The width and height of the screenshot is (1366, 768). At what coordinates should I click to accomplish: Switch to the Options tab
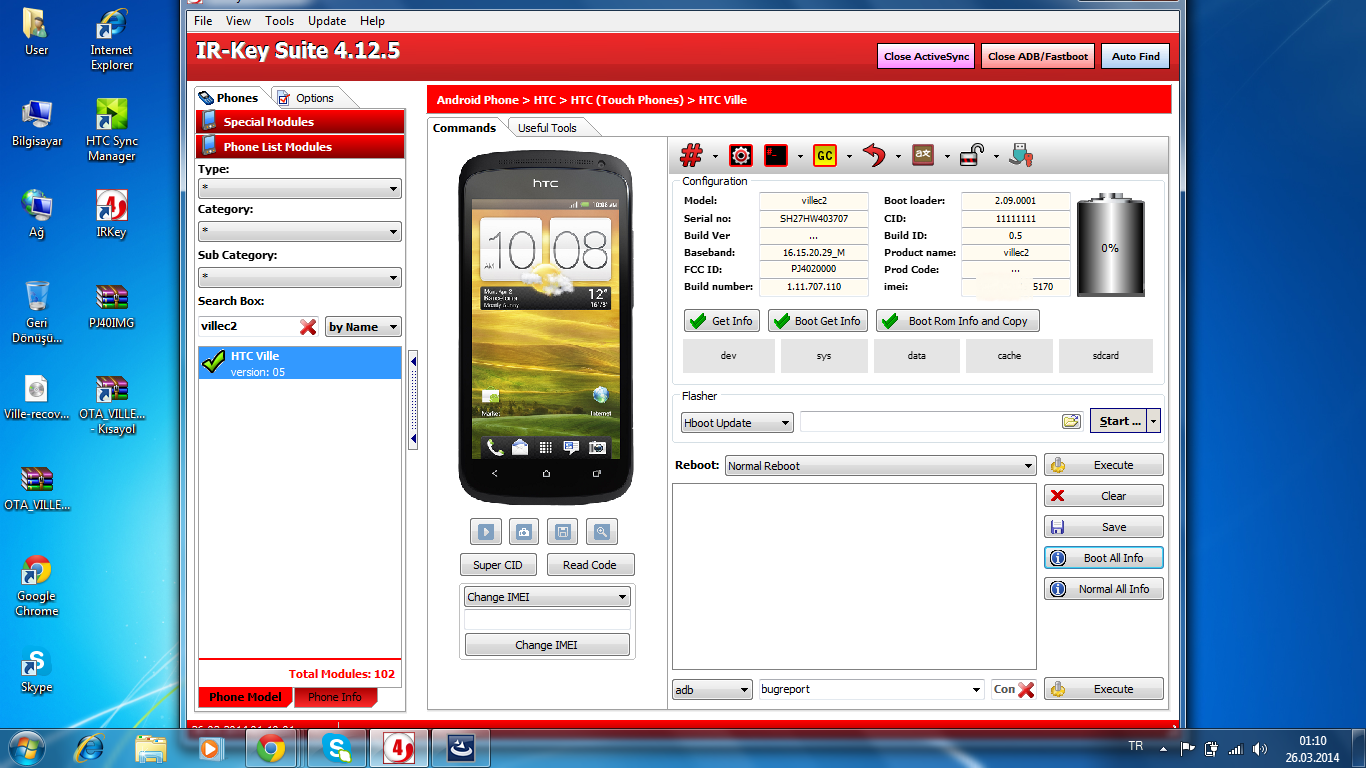coord(314,98)
